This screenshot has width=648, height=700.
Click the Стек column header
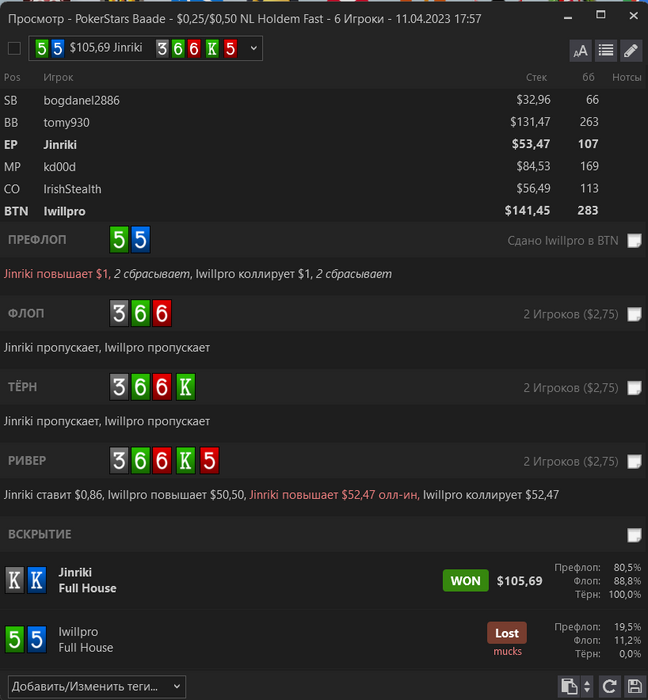pos(536,77)
